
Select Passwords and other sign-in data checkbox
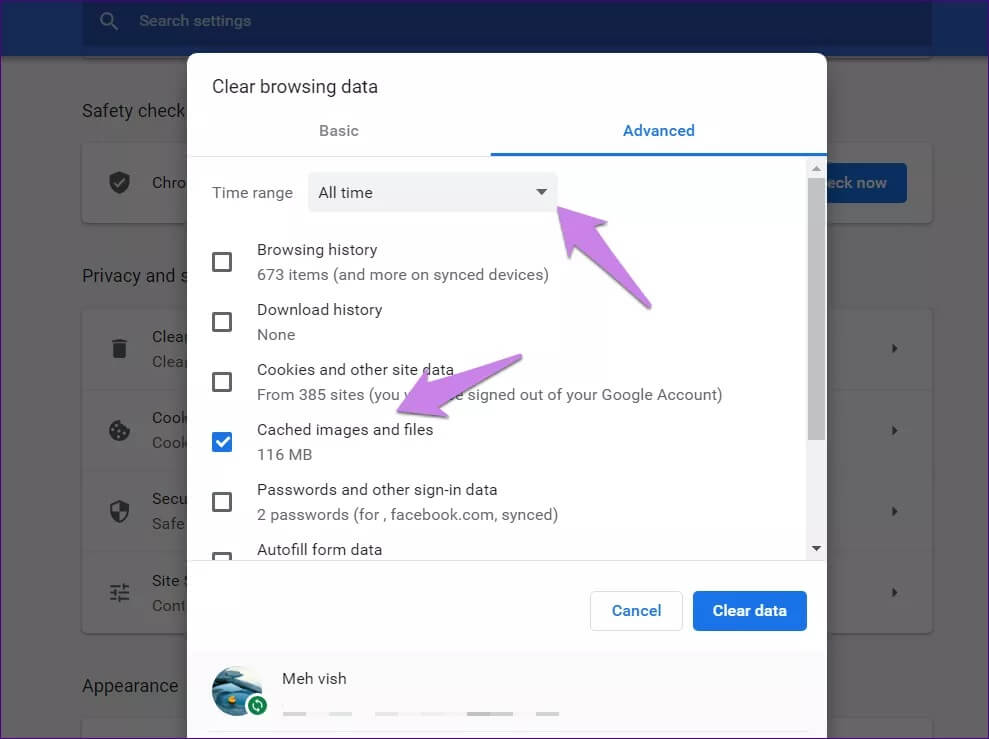(x=222, y=502)
